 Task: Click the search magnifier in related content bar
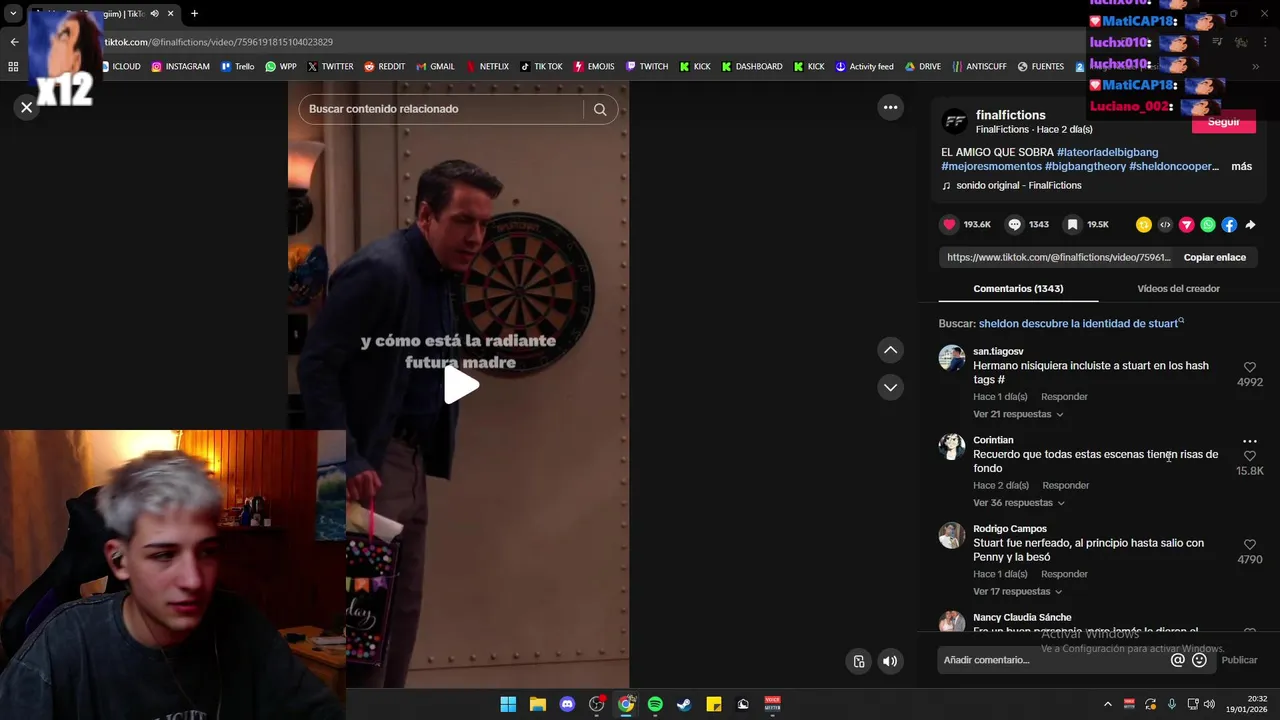[600, 109]
